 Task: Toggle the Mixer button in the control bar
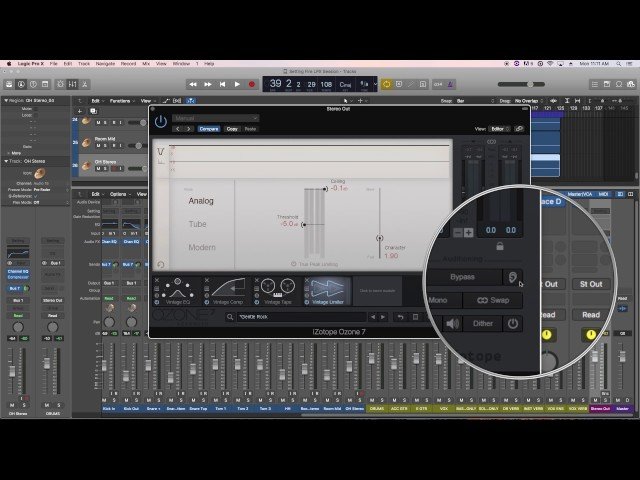point(73,84)
